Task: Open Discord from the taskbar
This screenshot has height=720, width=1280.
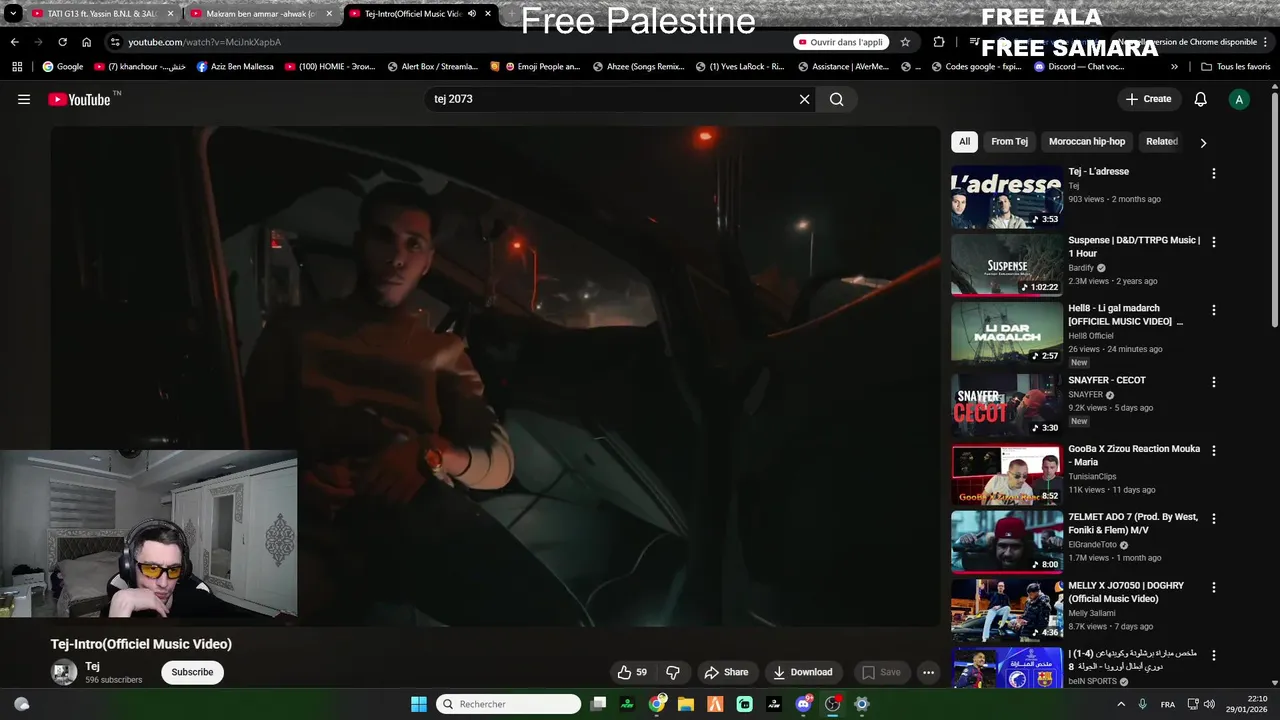Action: 803,704
